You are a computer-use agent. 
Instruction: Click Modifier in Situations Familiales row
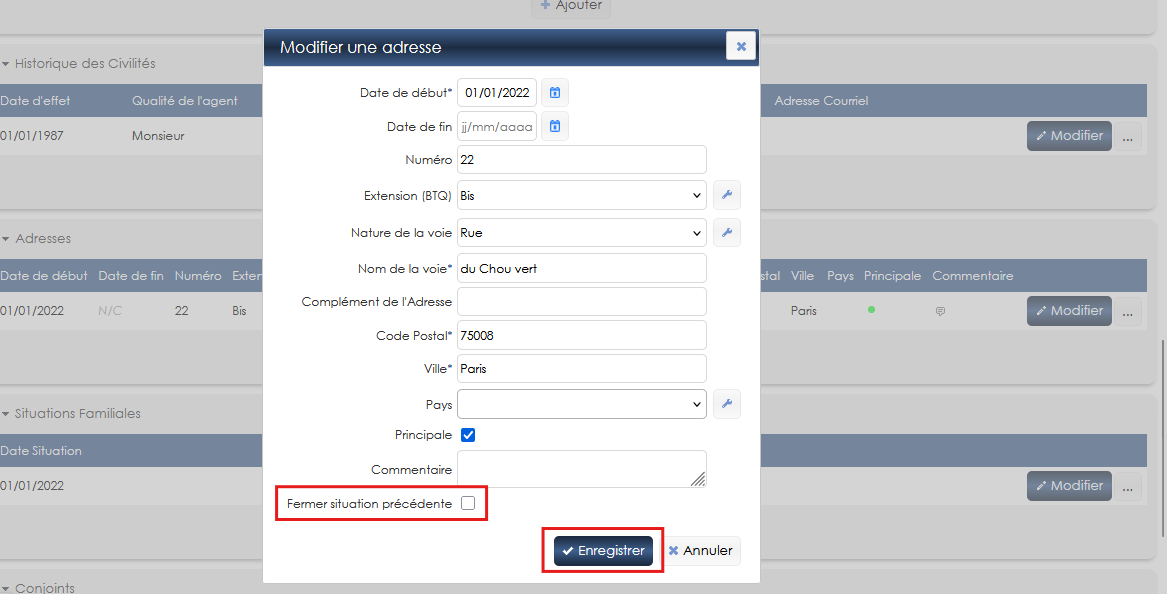coord(1069,485)
